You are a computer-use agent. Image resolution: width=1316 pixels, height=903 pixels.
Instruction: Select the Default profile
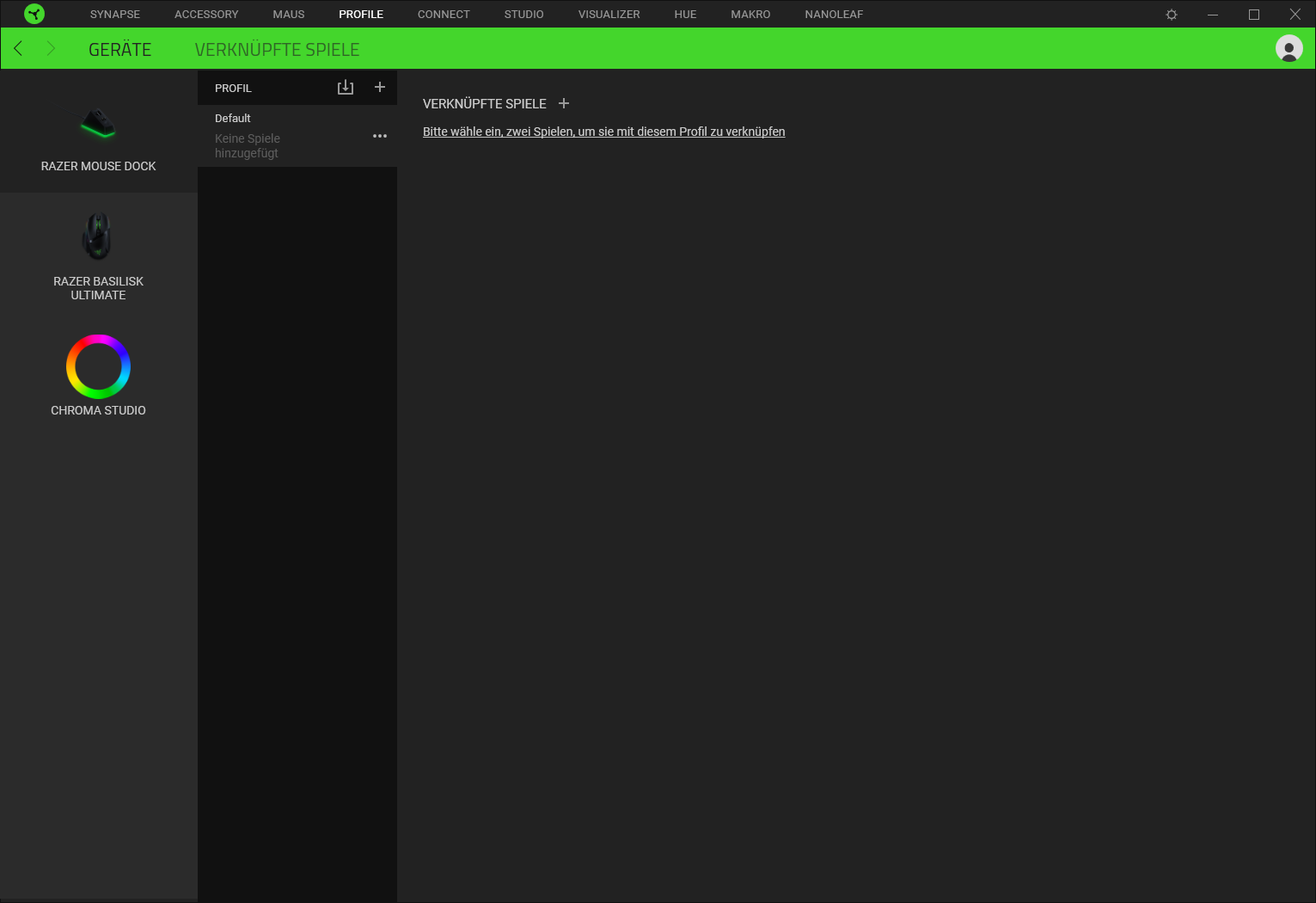[297, 136]
